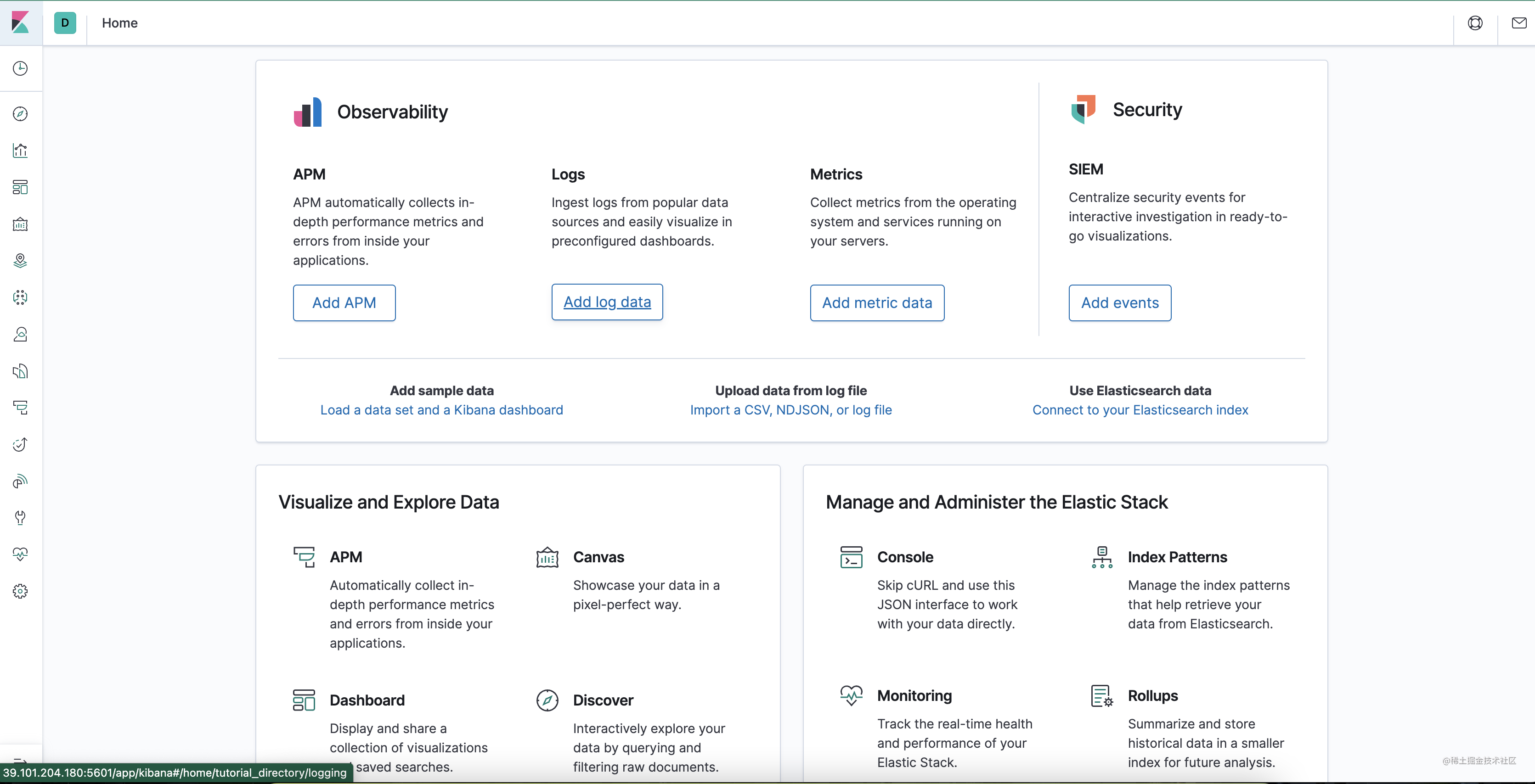Open Maps from the sidebar
The width and height of the screenshot is (1535, 784).
[x=20, y=261]
